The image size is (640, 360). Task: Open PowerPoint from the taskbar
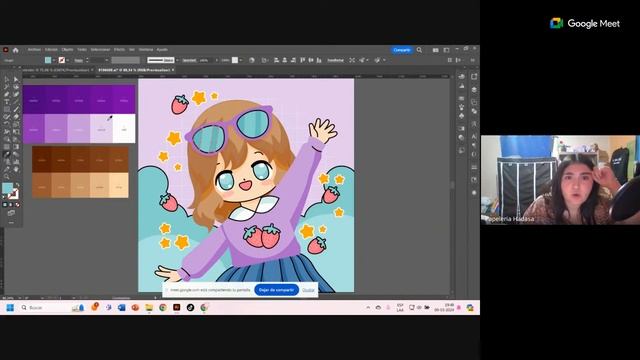[x=135, y=307]
